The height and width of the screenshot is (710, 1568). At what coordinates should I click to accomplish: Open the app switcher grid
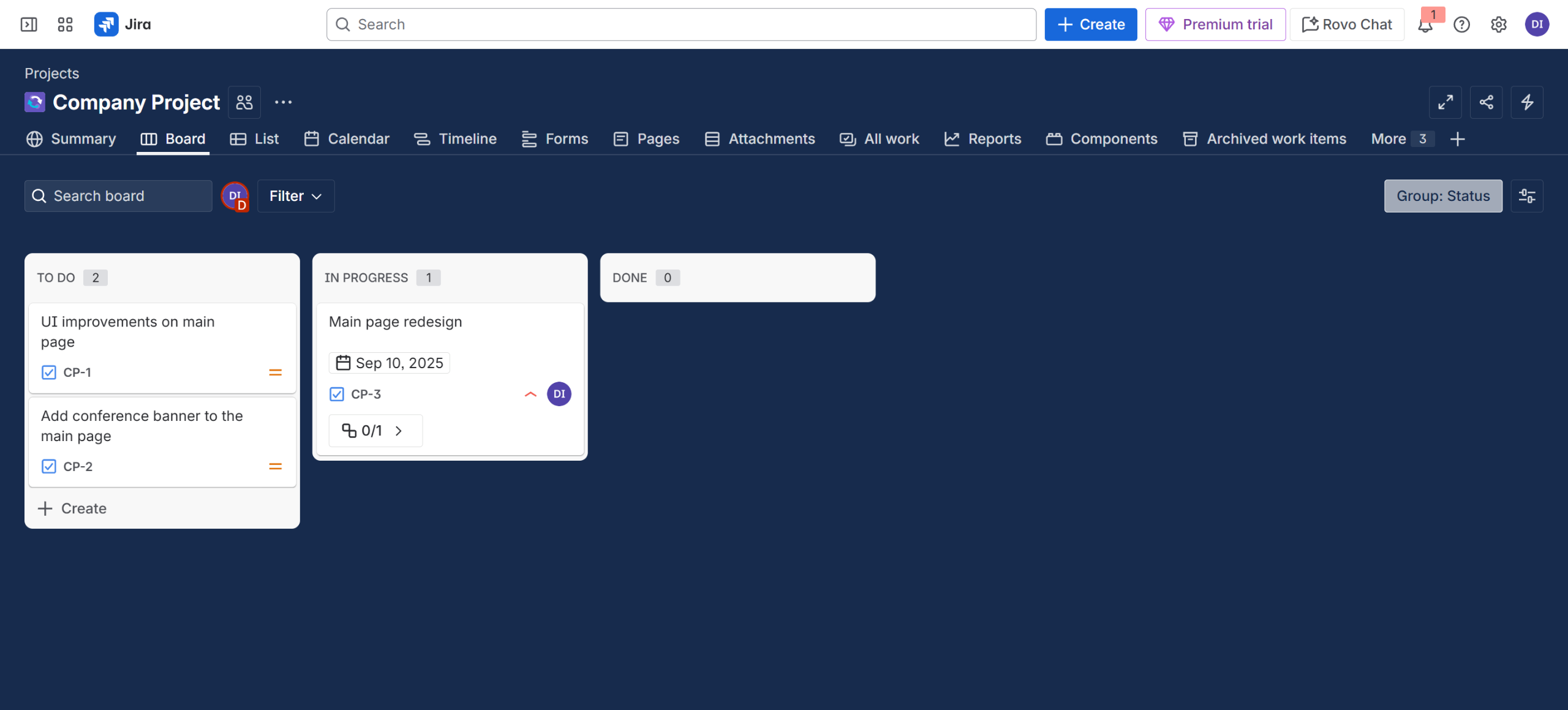[x=65, y=25]
